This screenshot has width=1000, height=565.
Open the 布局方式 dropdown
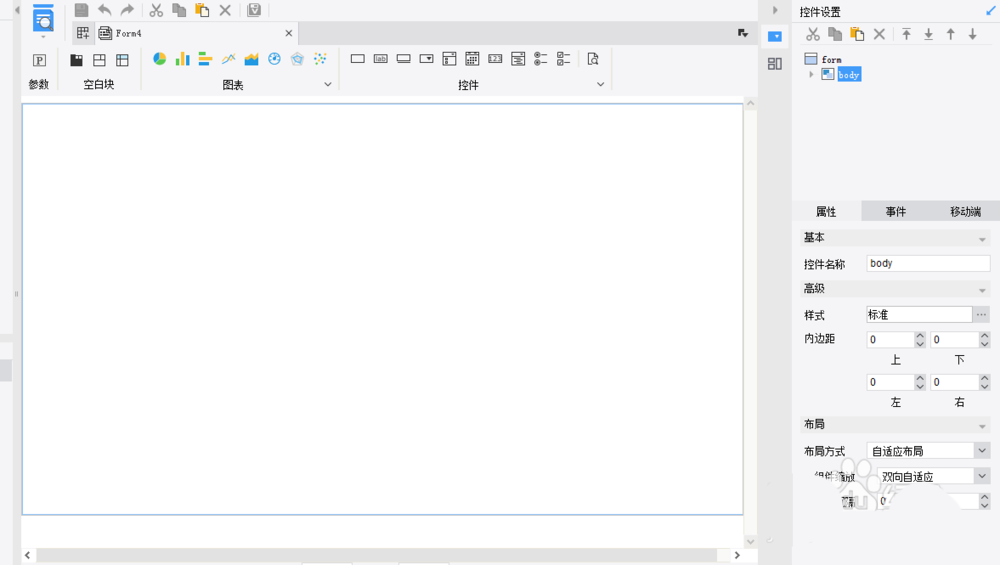point(981,451)
